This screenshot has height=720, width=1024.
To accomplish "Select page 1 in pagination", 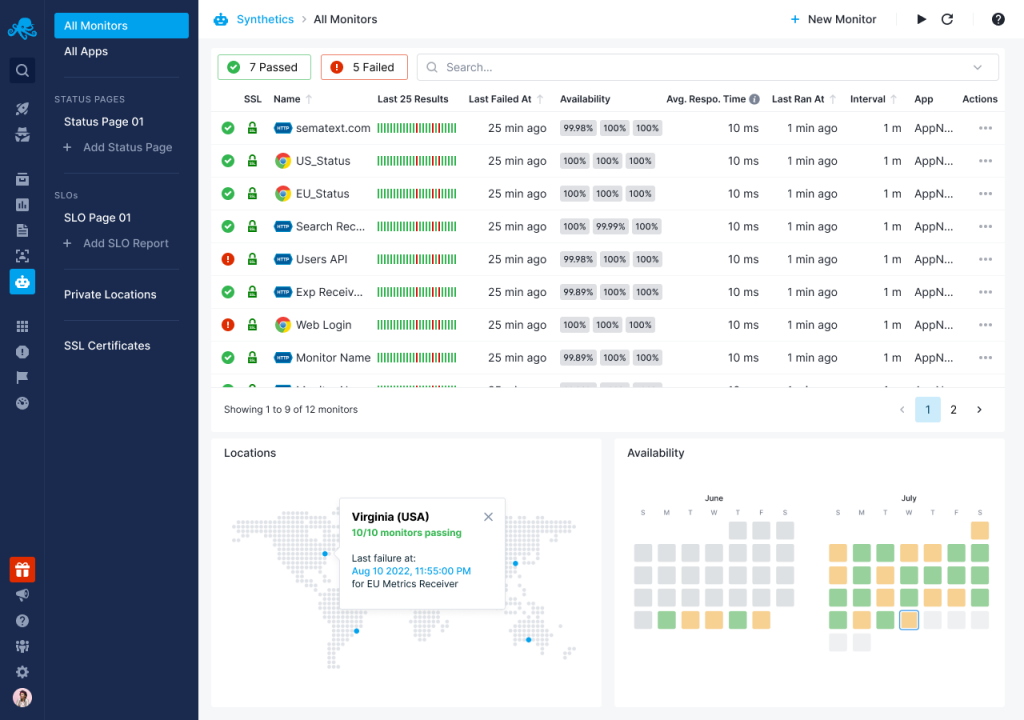I will 927,410.
